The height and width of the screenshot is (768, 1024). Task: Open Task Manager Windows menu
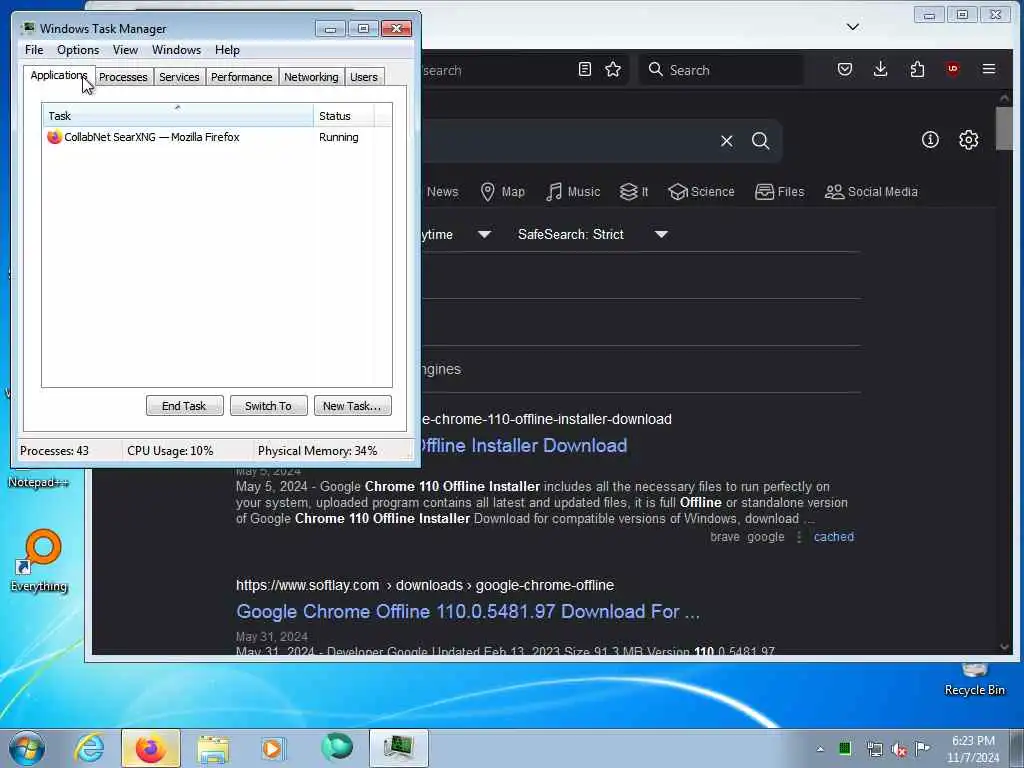(176, 50)
